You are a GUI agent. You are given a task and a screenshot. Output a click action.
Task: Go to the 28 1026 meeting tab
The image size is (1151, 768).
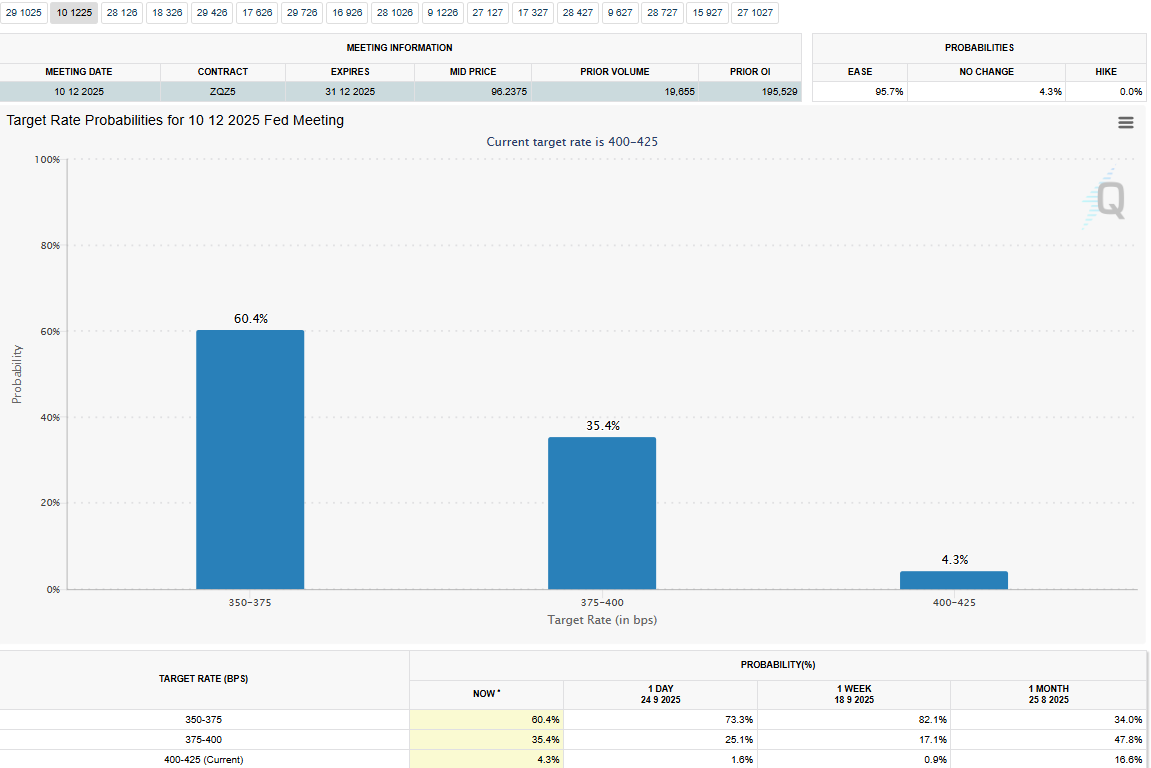(x=395, y=13)
